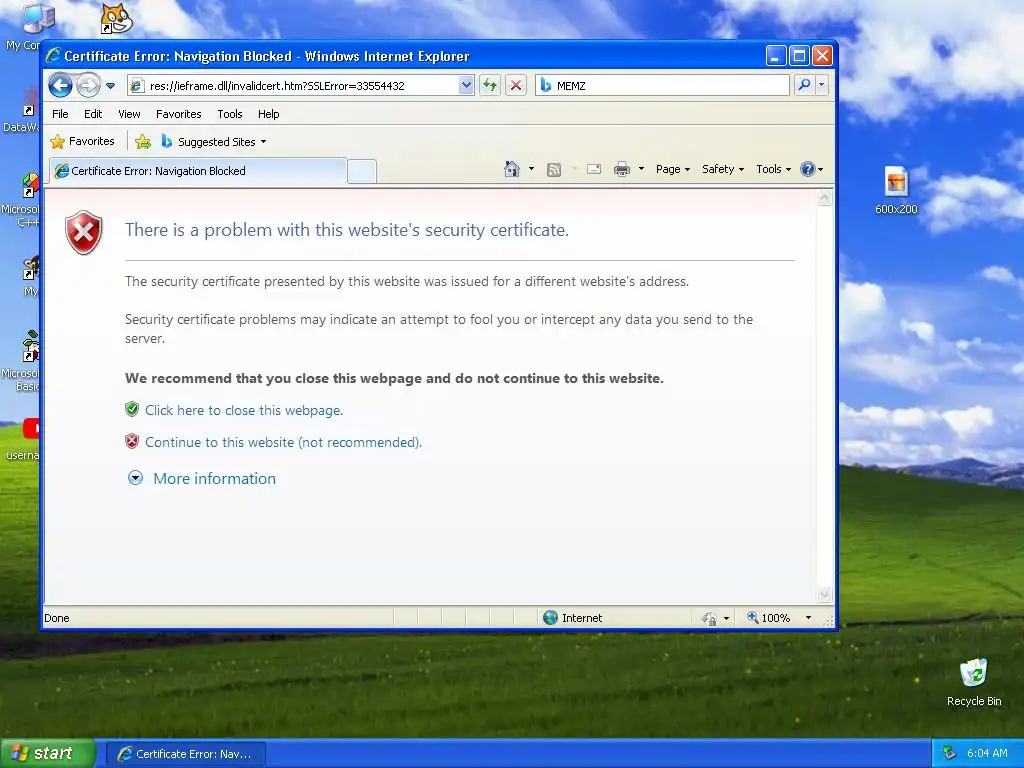Click the Print icon
Image resolution: width=1024 pixels, height=768 pixels.
622,170
